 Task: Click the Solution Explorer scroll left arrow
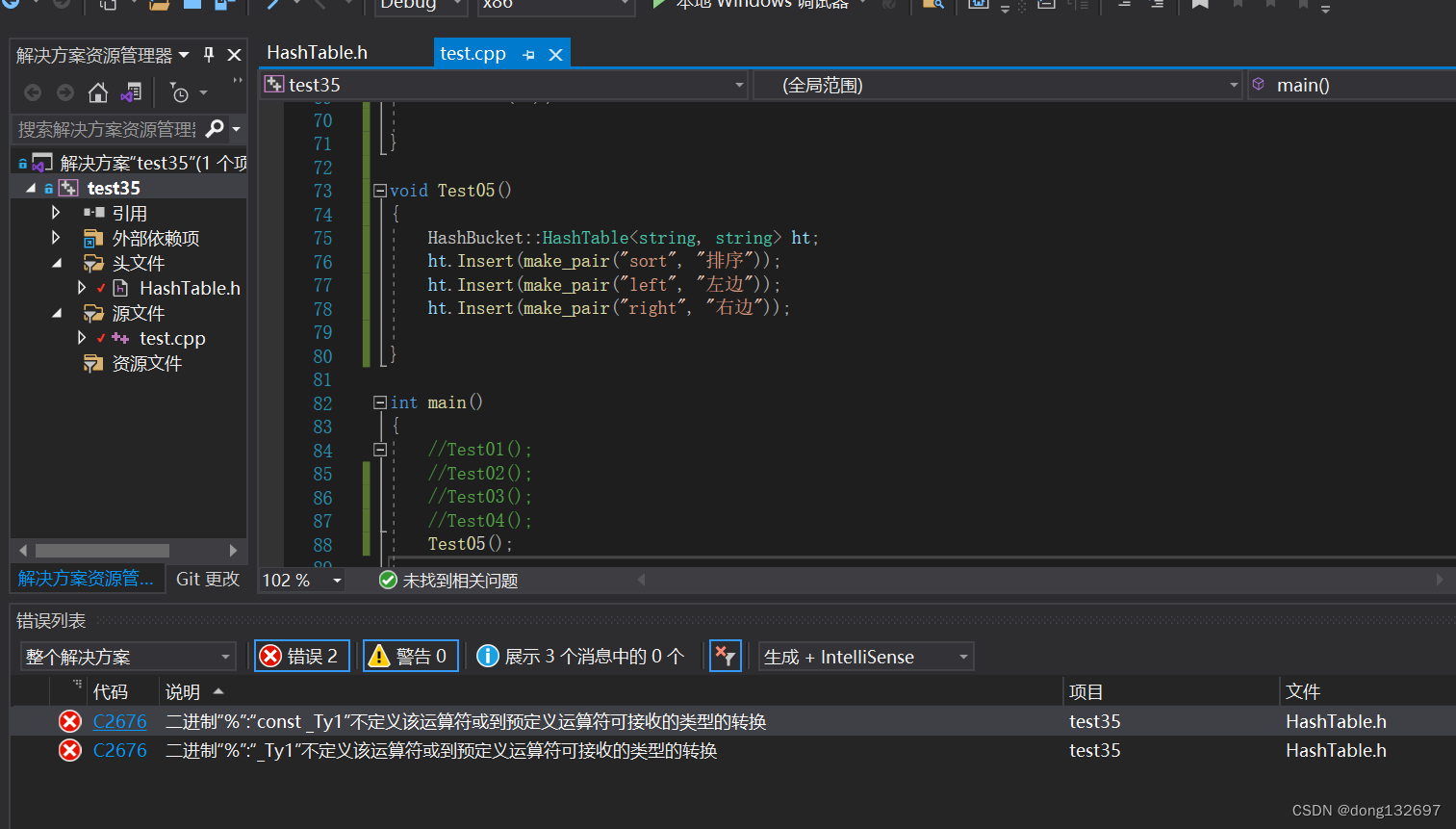pos(23,551)
